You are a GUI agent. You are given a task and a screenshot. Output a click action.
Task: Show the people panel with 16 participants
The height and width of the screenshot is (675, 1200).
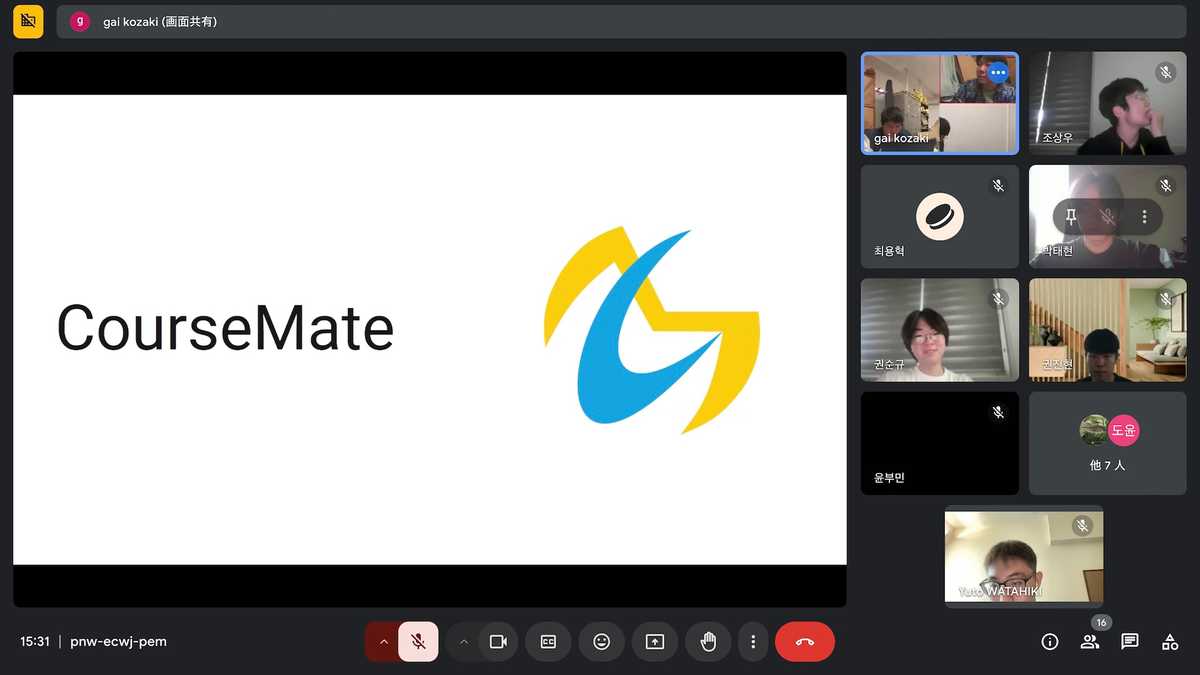[1089, 642]
